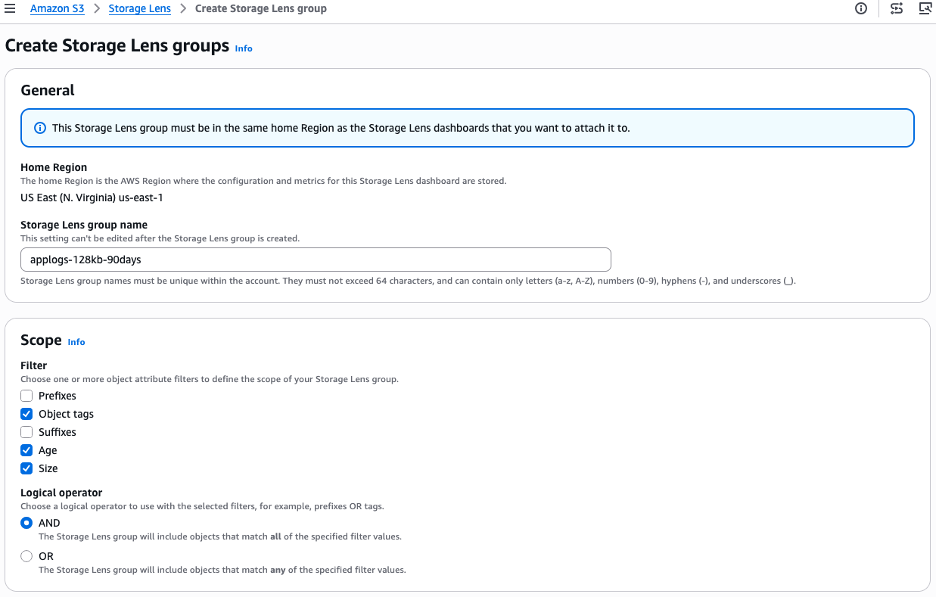This screenshot has height=598, width=936.
Task: Click Info link beside Create Storage Lens groups
Action: point(244,48)
